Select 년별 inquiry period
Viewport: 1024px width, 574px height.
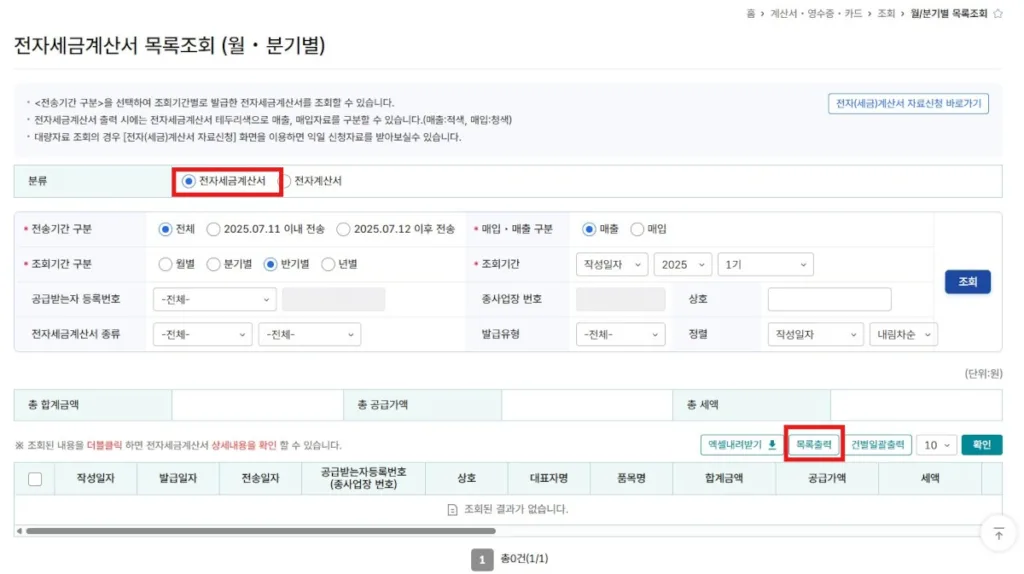point(328,264)
